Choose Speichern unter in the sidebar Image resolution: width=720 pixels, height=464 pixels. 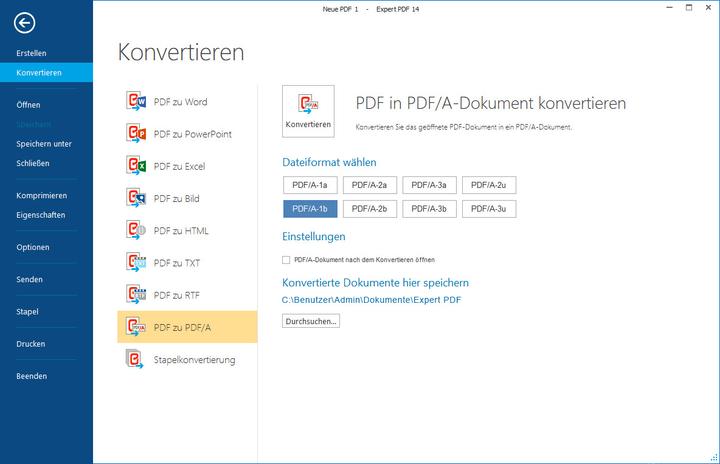click(x=44, y=144)
